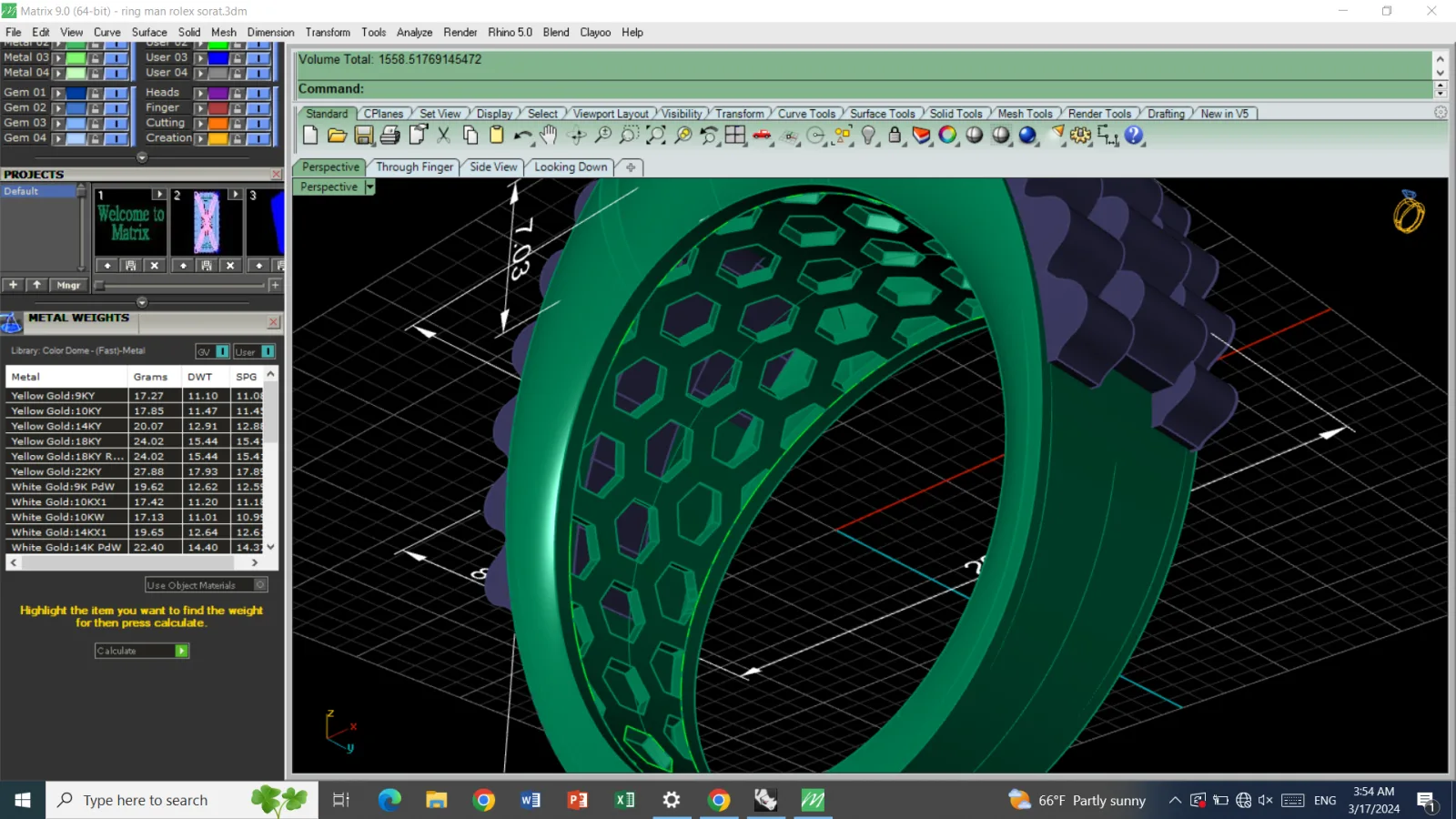Open the Solid menu
The image size is (1456, 819).
(189, 32)
